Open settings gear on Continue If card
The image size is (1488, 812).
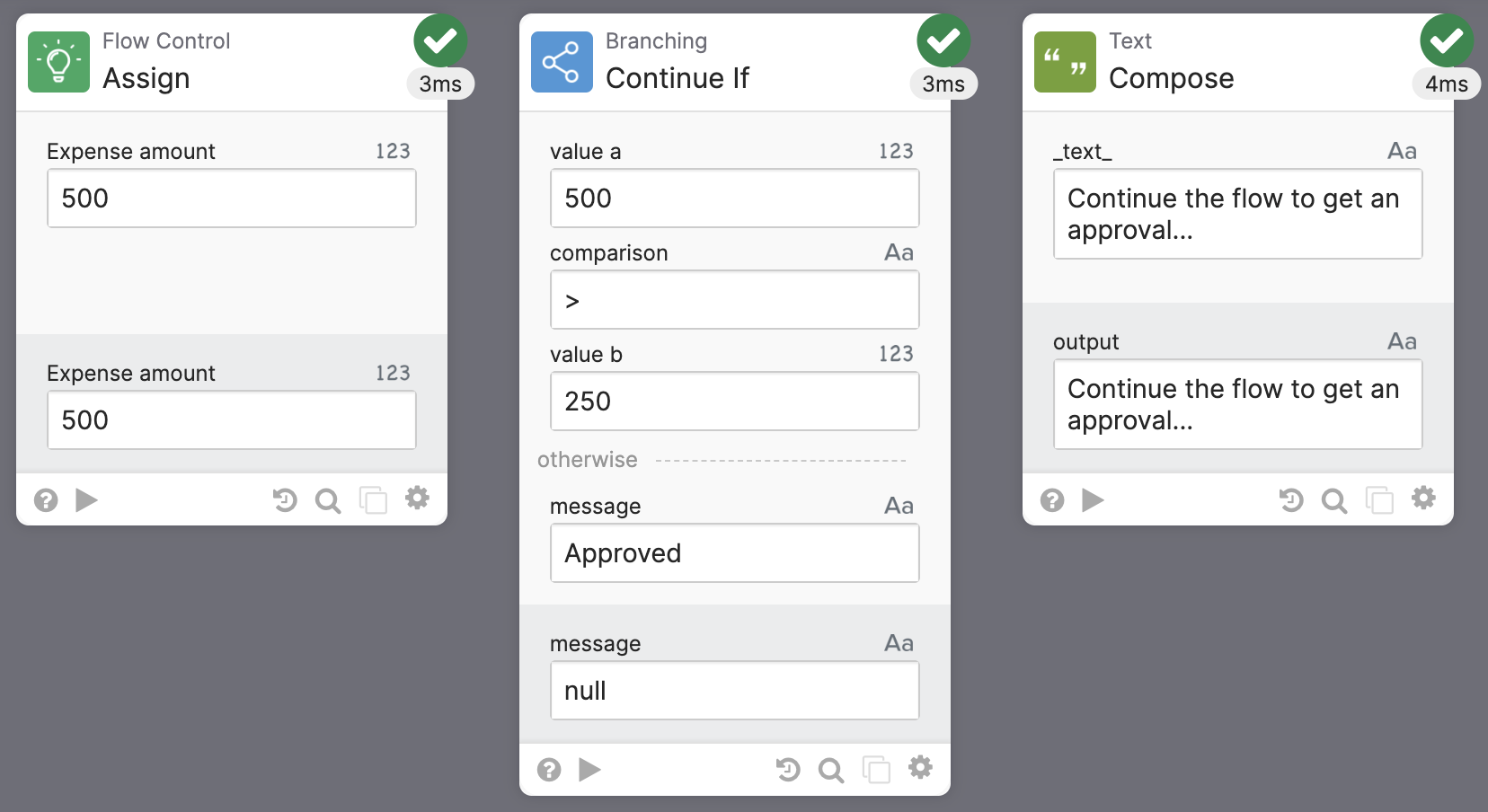[x=920, y=767]
